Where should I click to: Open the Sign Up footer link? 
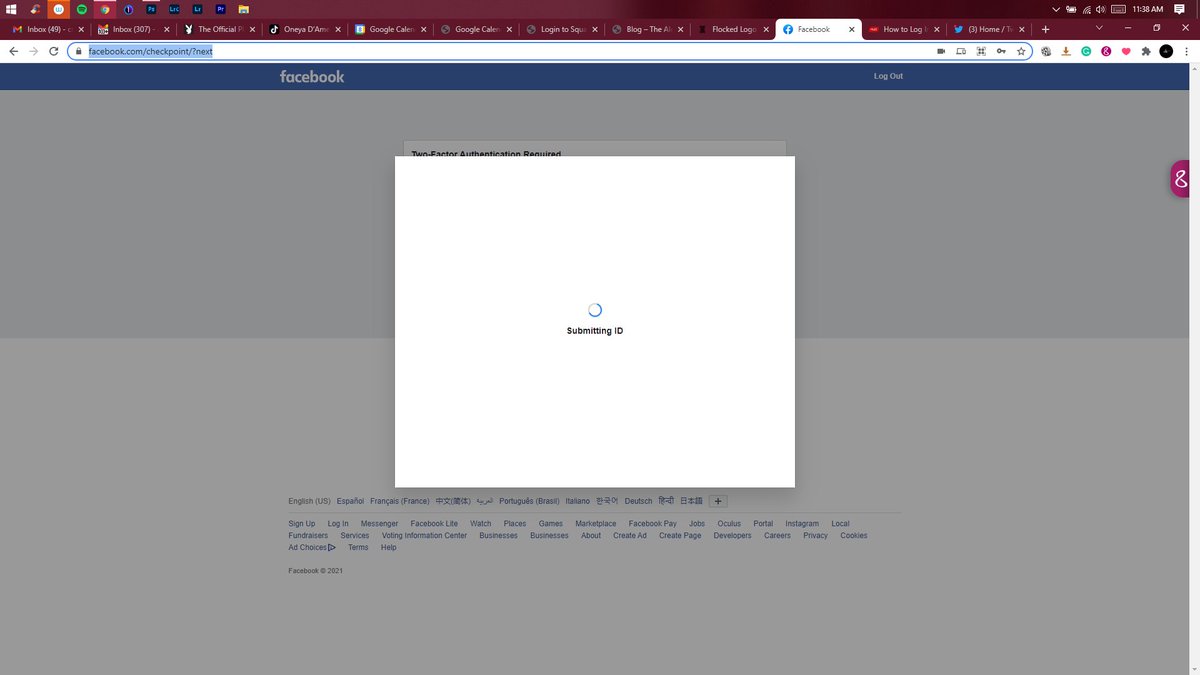pos(302,524)
